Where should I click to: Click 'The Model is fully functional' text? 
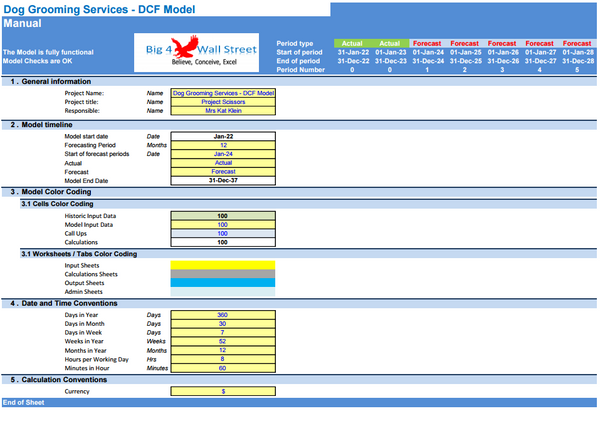[48, 52]
